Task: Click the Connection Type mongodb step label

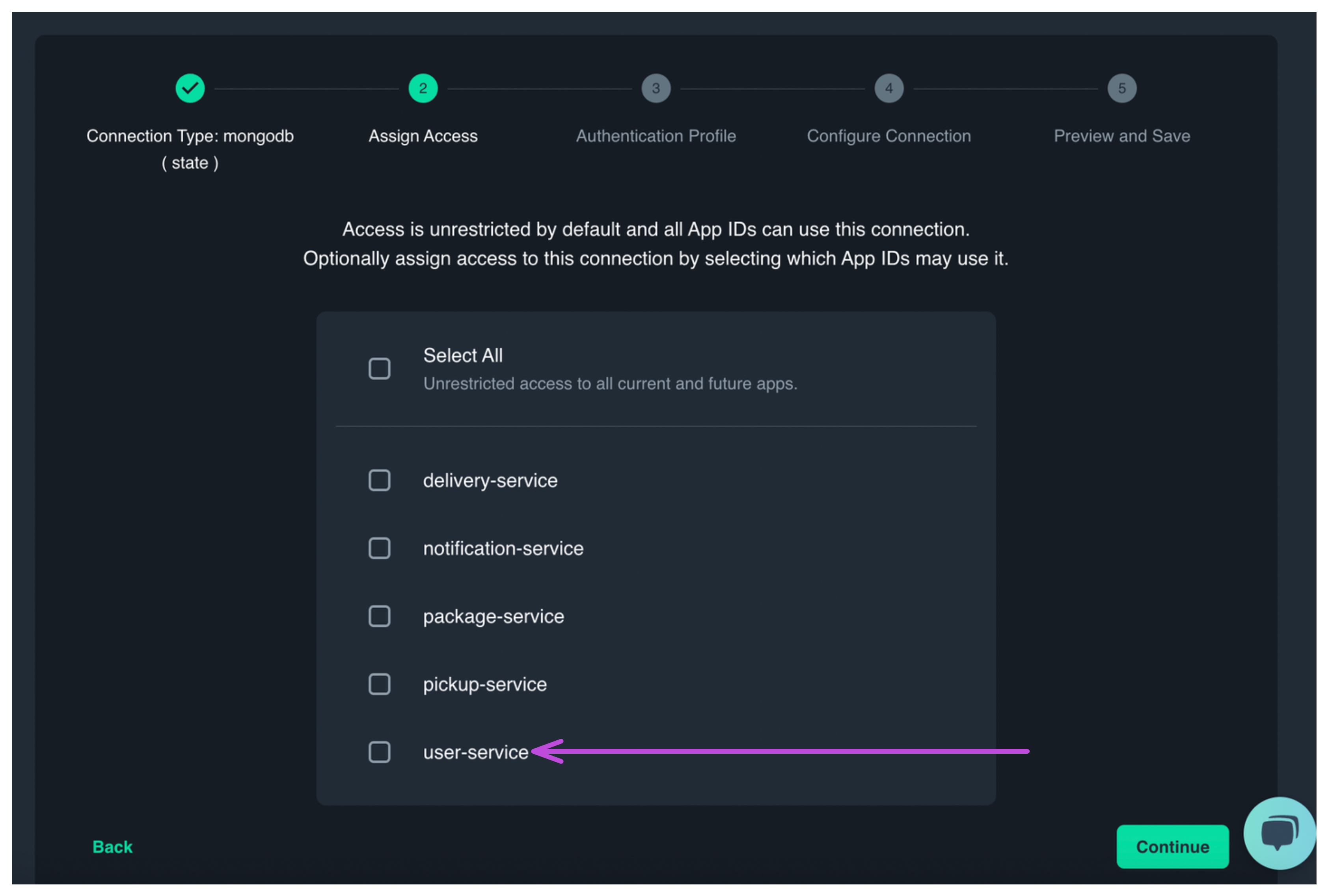Action: tap(190, 136)
